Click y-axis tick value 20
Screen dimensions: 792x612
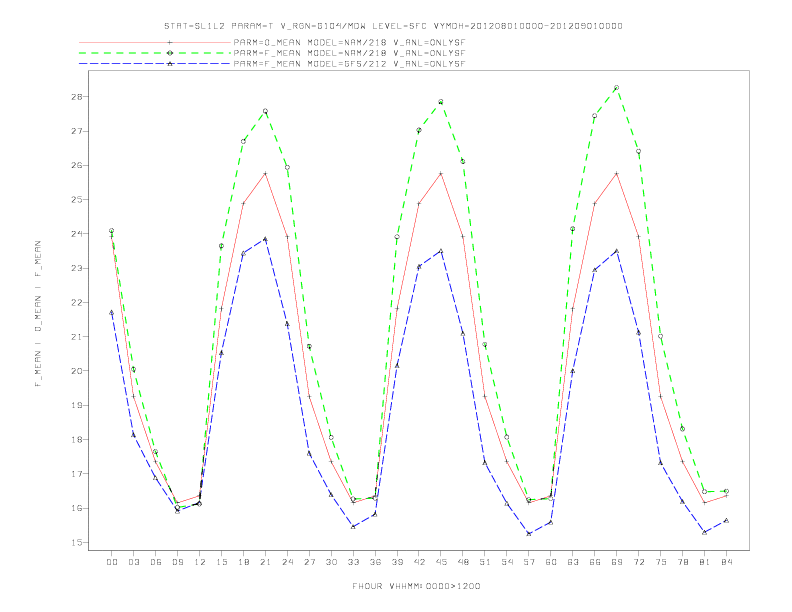point(77,371)
